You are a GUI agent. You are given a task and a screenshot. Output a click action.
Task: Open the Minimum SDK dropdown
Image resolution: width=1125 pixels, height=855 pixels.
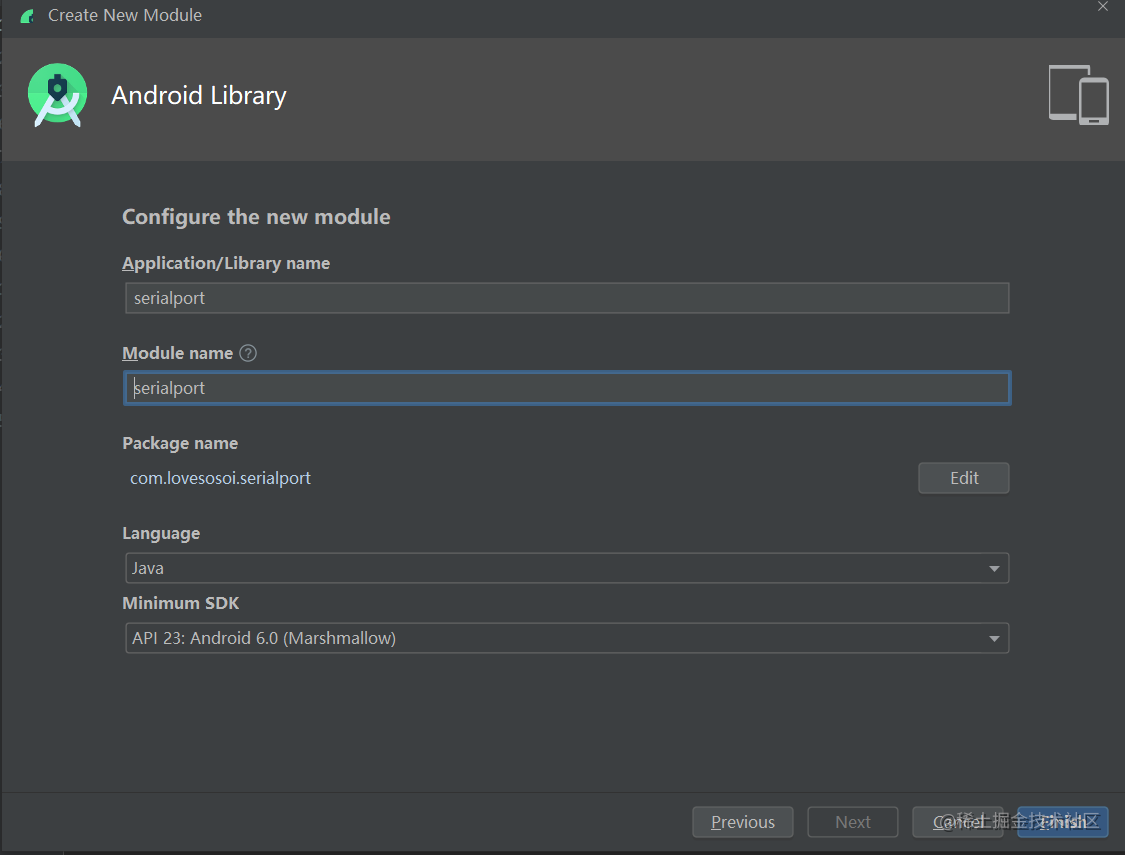click(994, 637)
